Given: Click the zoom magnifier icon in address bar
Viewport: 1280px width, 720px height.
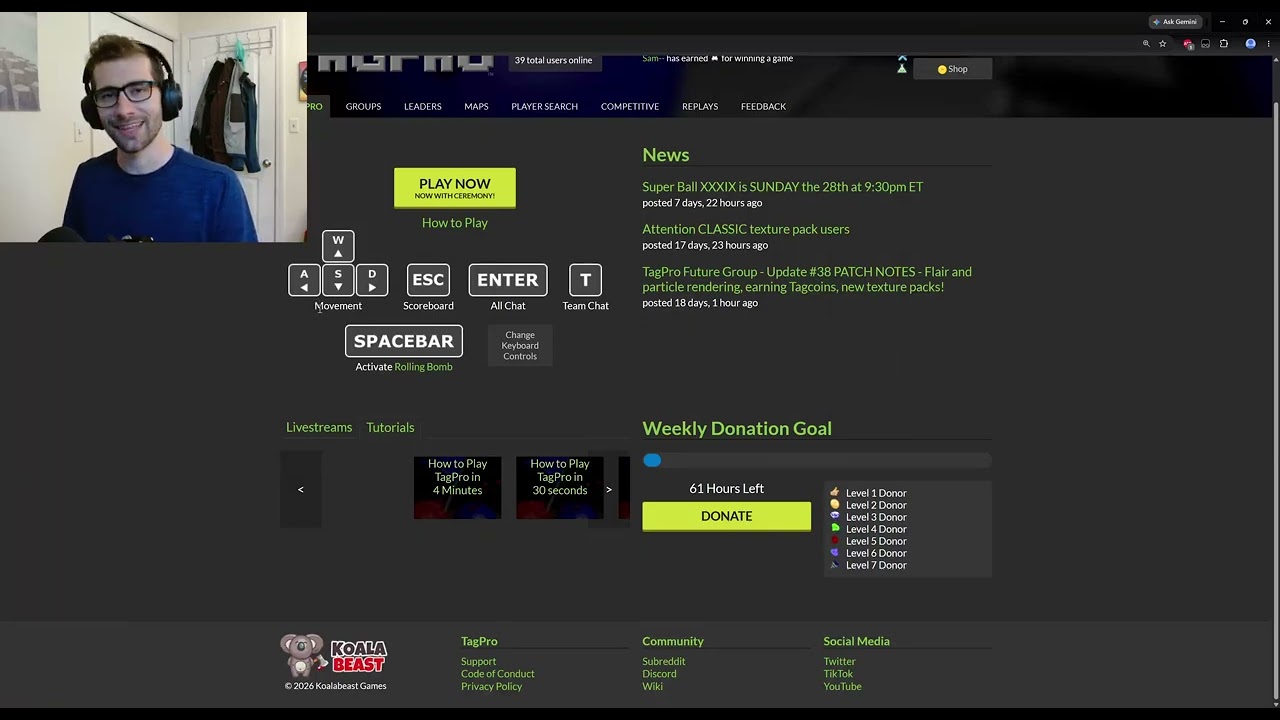Looking at the screenshot, I should 1146,44.
